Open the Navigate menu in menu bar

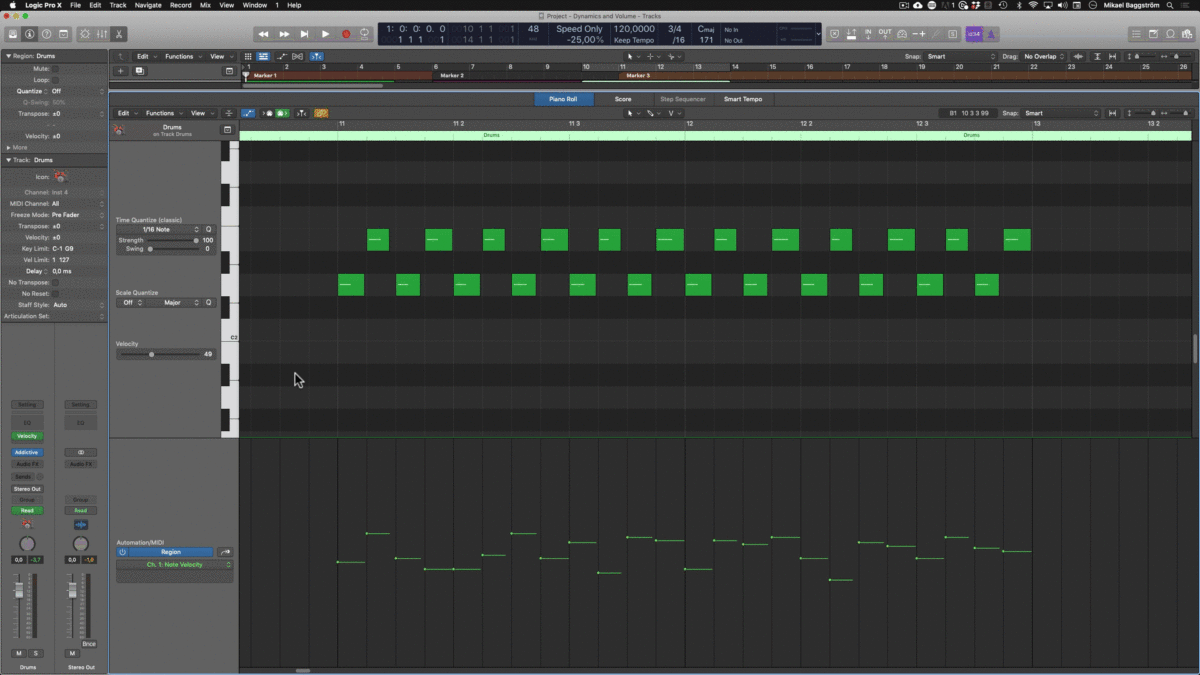click(148, 5)
